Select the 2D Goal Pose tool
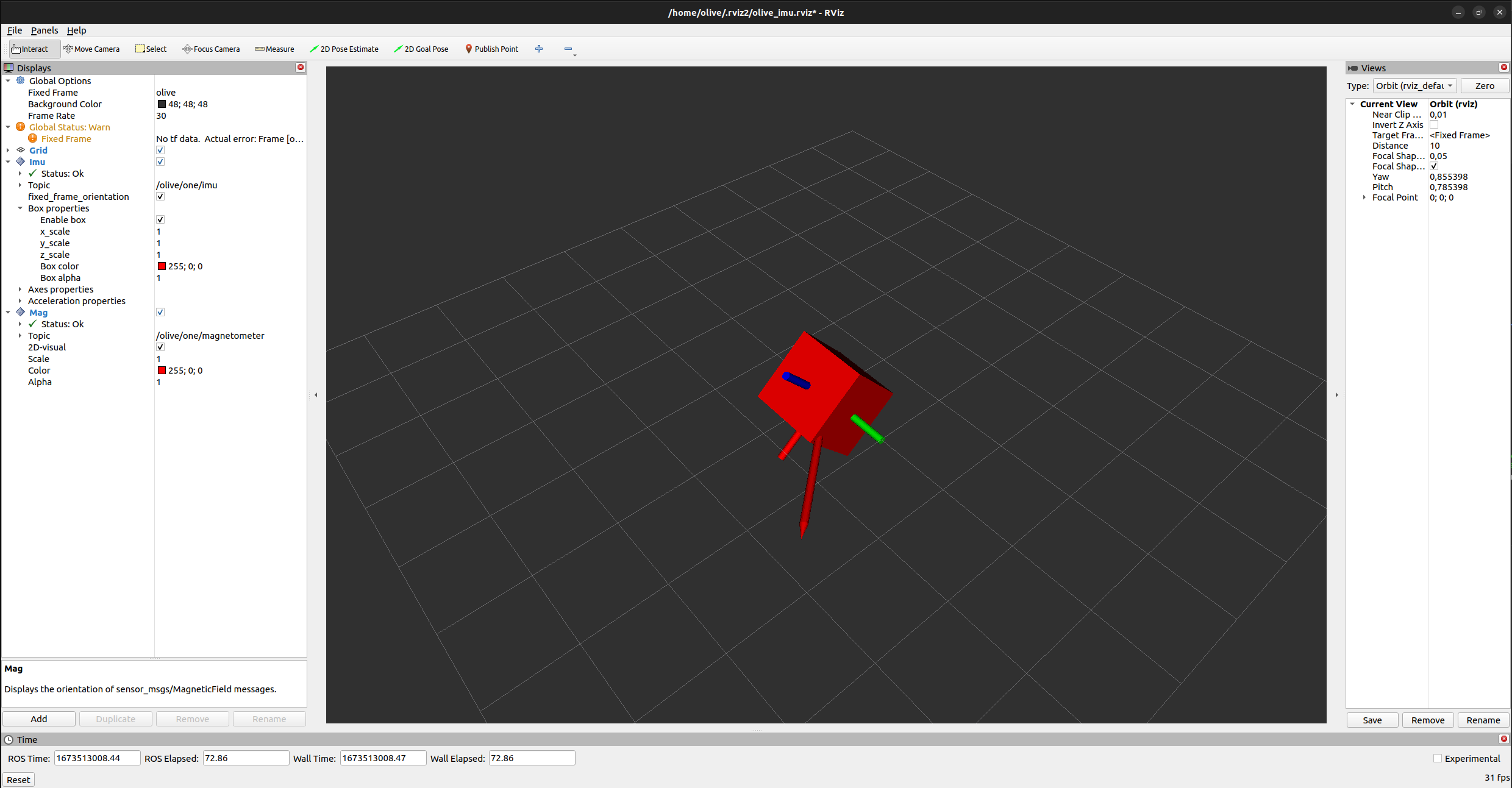 point(421,49)
